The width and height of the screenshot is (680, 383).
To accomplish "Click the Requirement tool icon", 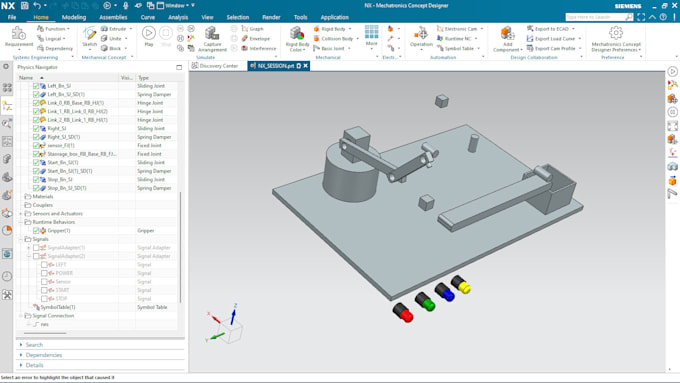I will coord(19,34).
